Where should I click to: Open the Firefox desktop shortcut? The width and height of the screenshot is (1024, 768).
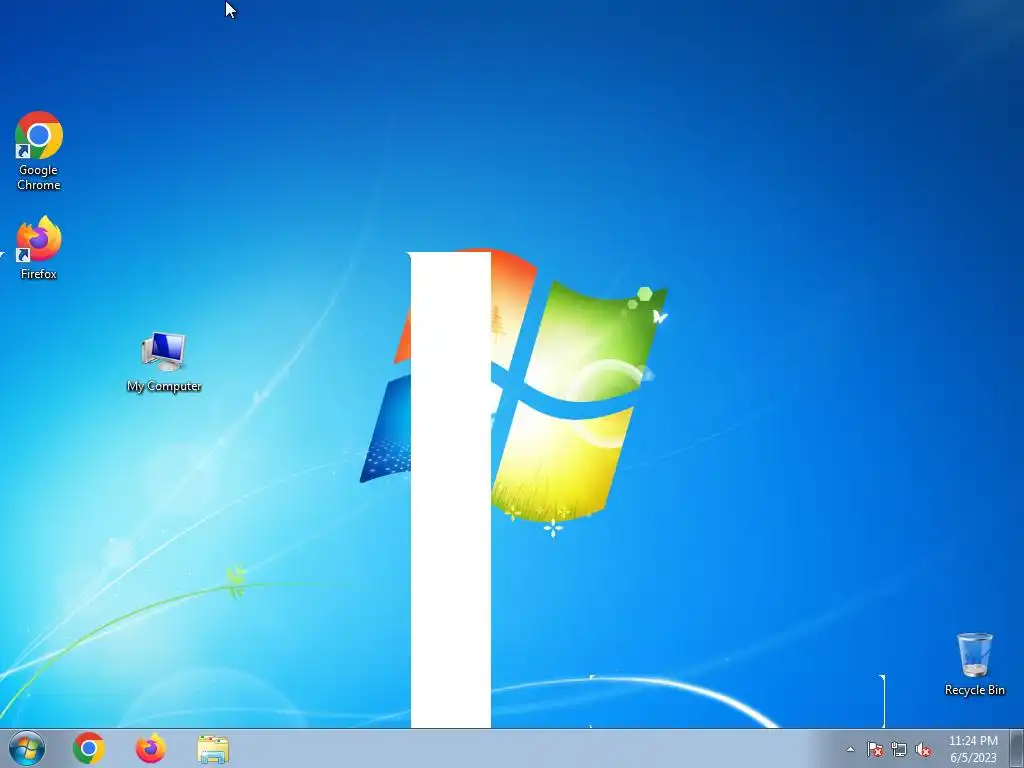(x=39, y=248)
